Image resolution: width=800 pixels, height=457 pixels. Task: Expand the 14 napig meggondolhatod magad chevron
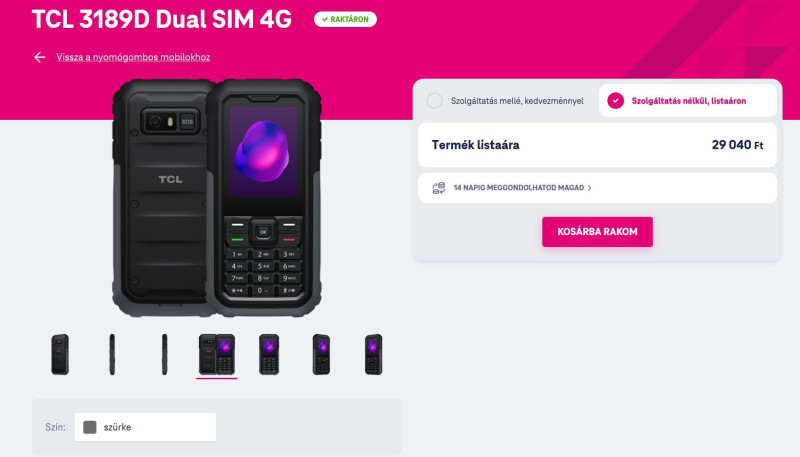[x=589, y=188]
